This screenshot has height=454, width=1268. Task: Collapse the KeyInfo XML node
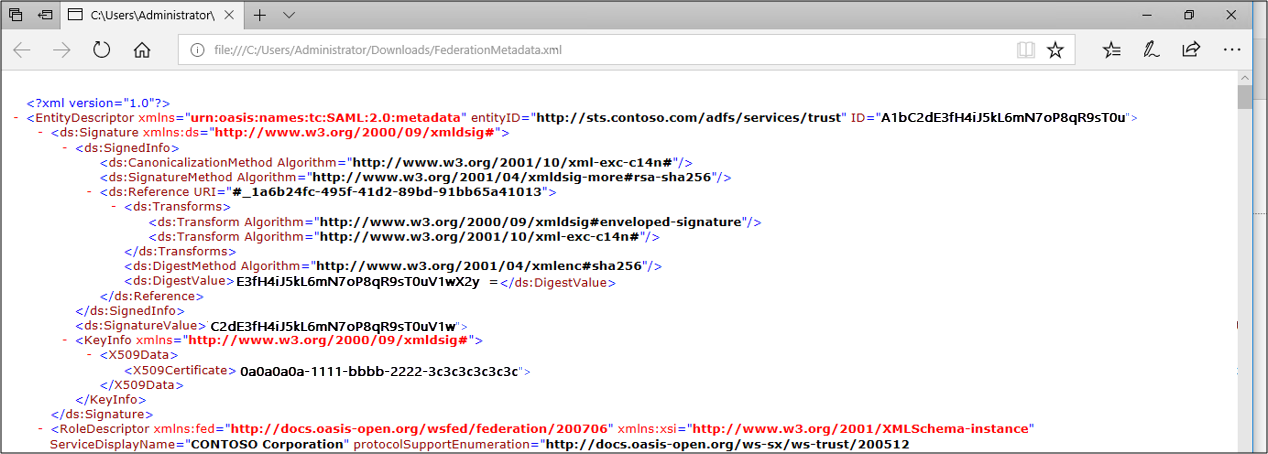pyautogui.click(x=65, y=341)
